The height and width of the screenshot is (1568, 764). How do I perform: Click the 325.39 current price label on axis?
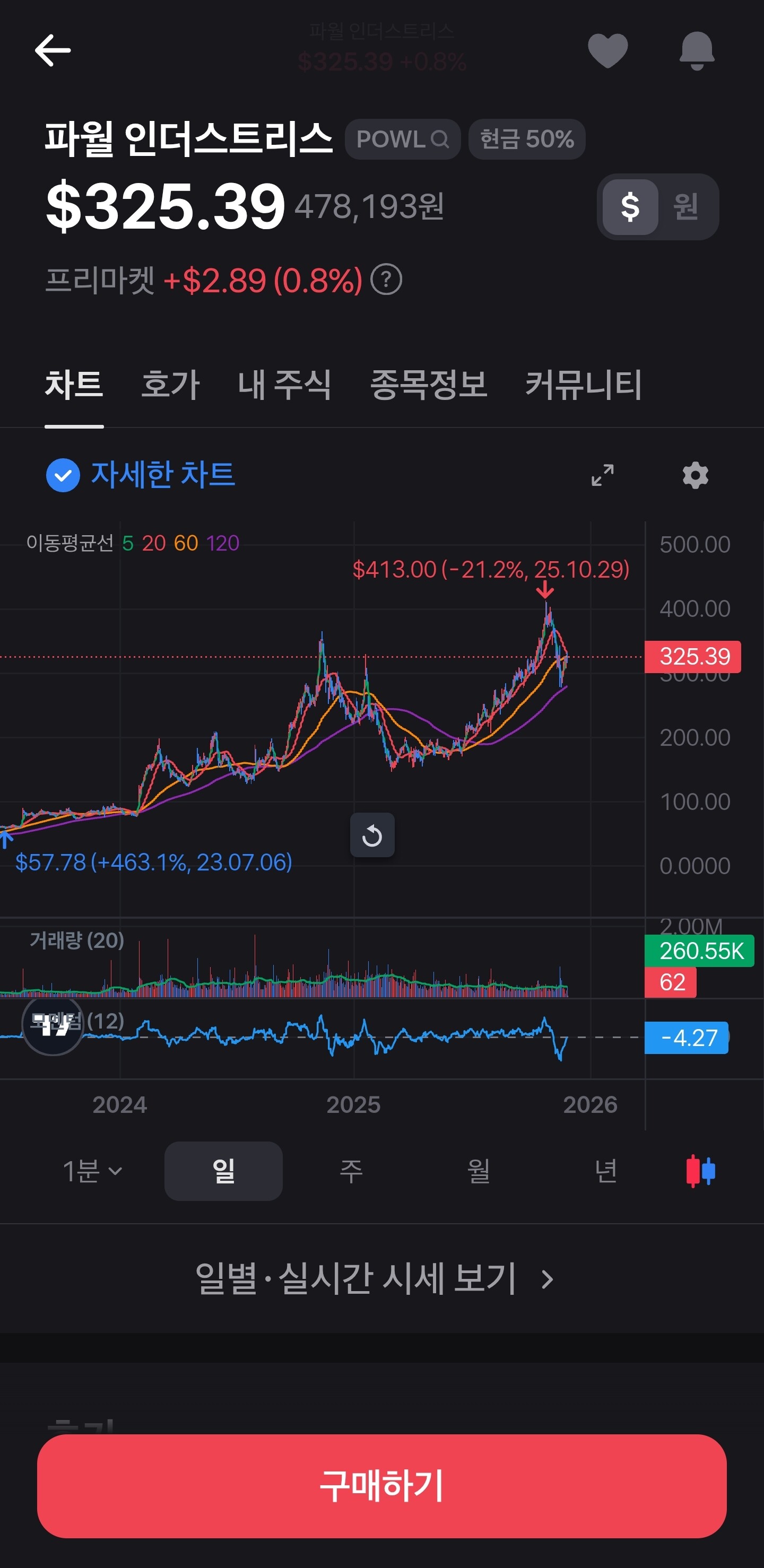coord(693,657)
